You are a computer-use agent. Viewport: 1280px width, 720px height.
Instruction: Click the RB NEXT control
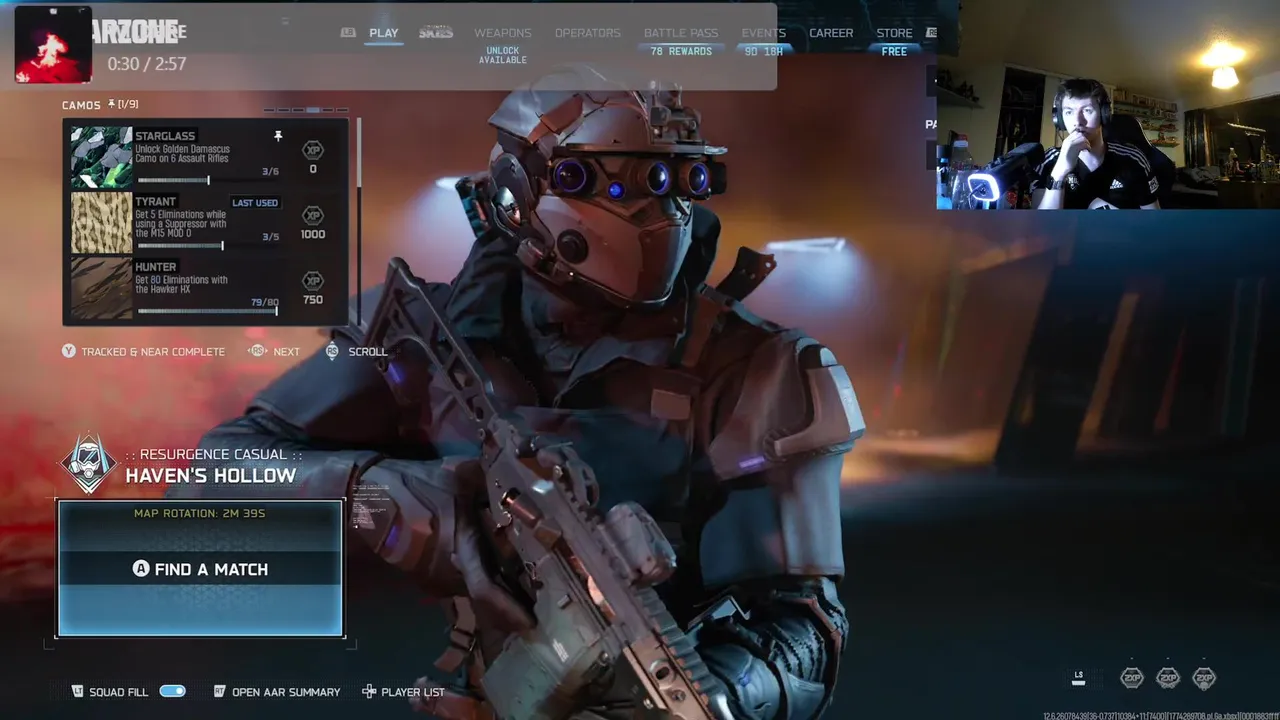point(275,351)
